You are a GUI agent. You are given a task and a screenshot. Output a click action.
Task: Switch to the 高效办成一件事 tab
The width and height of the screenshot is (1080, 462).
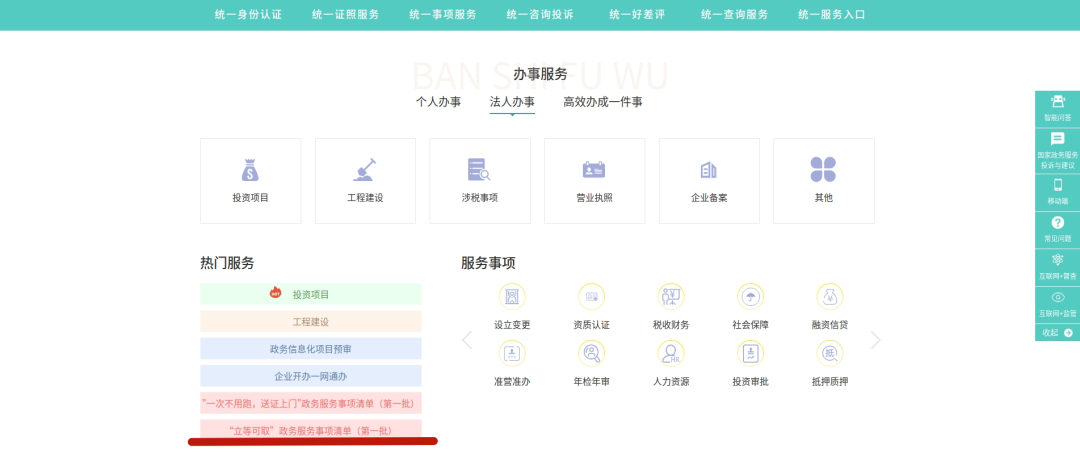[603, 102]
